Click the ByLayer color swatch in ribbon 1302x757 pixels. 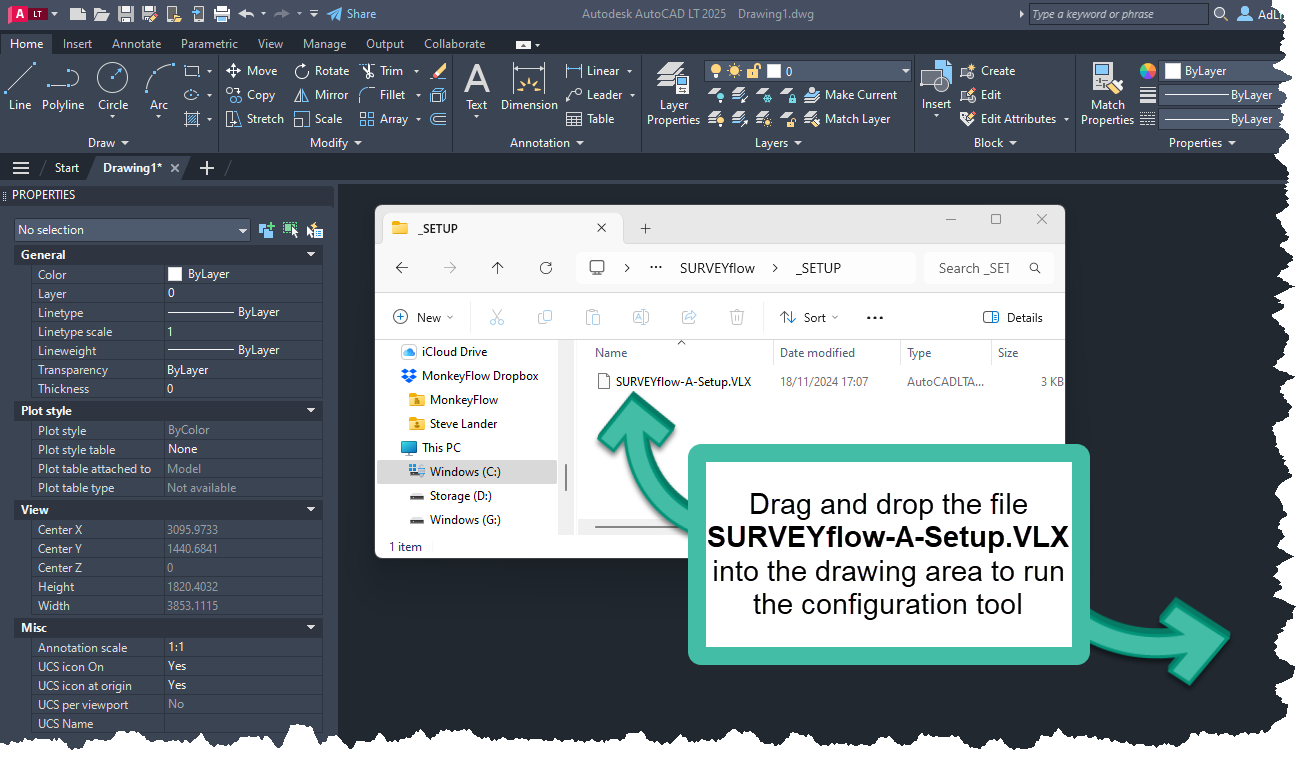pos(1174,71)
